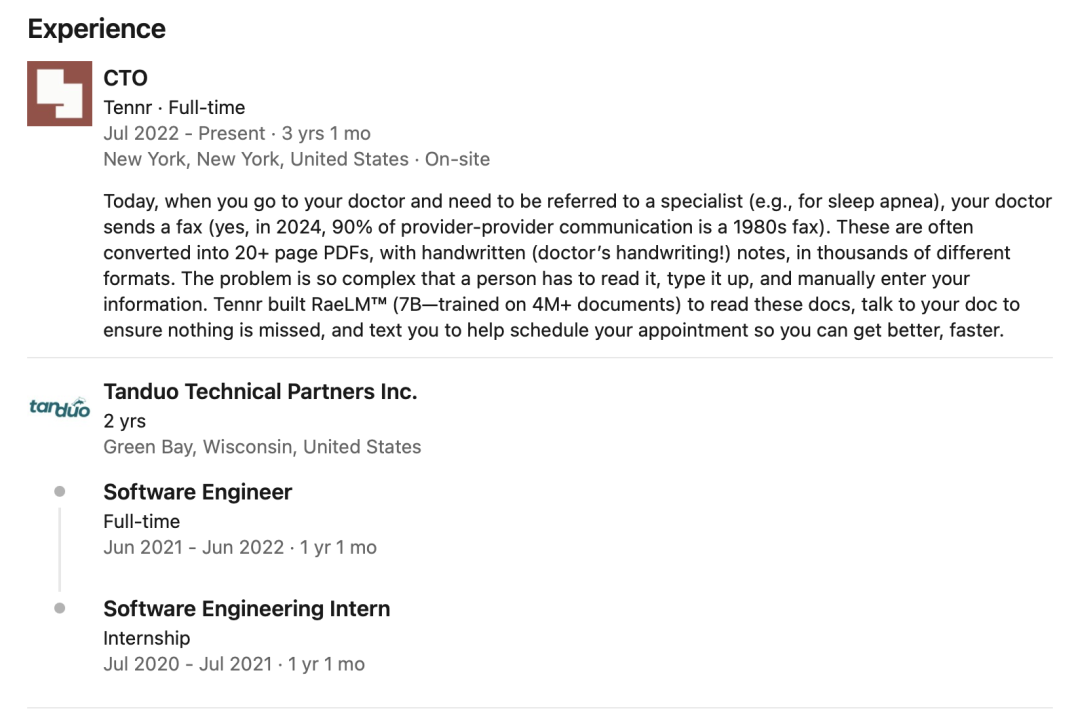This screenshot has width=1080, height=718.
Task: Click the Internship employment type label
Action: coord(147,638)
